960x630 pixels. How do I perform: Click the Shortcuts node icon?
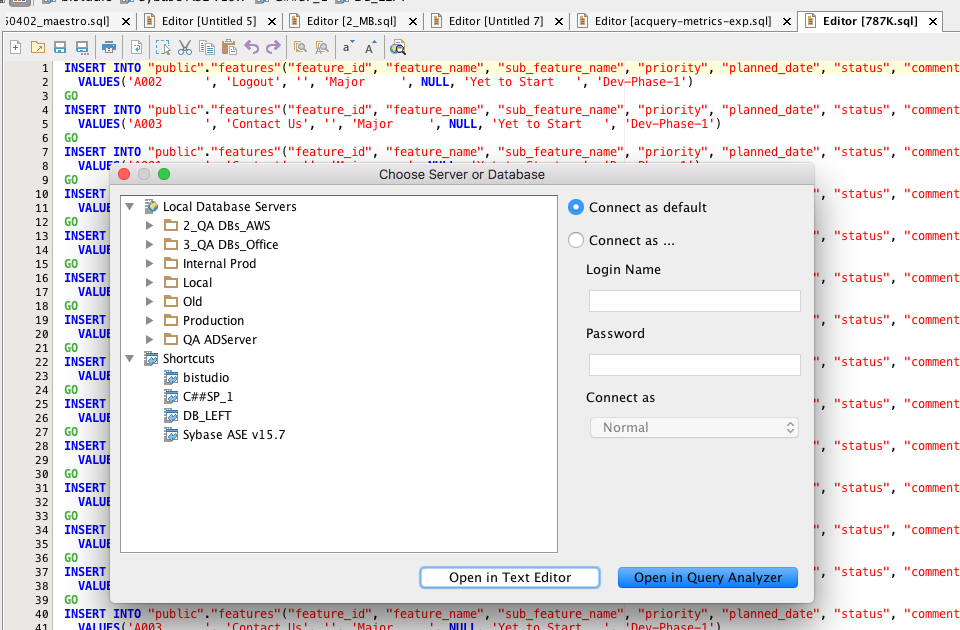151,358
